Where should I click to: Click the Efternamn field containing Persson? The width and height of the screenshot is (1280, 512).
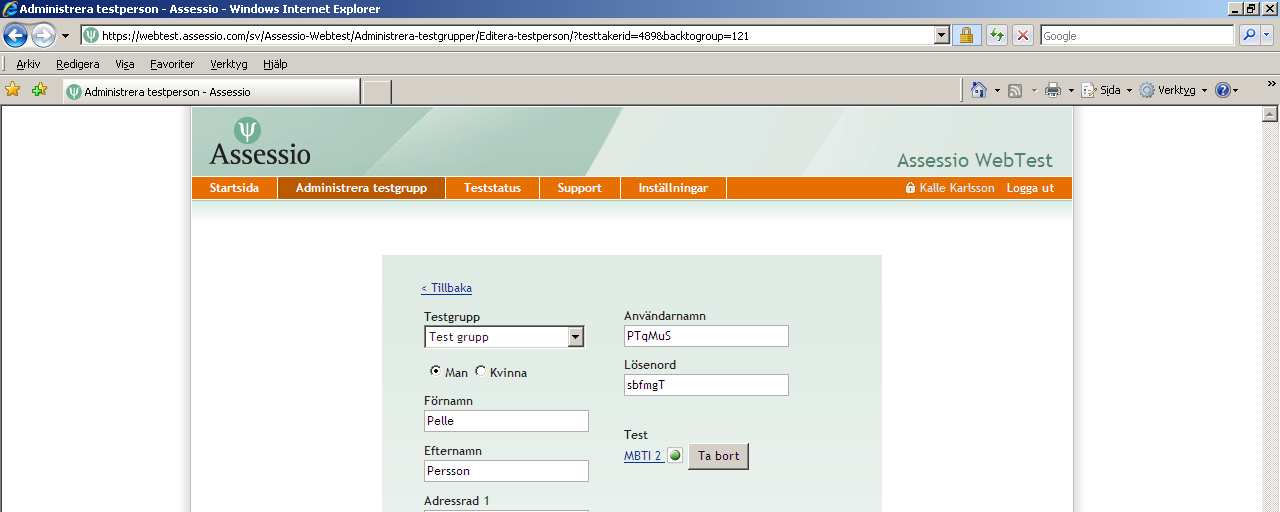pos(506,471)
